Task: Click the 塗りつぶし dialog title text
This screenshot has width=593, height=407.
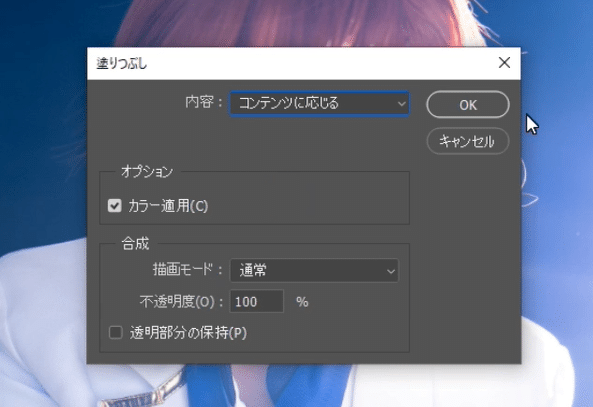Action: [x=121, y=64]
